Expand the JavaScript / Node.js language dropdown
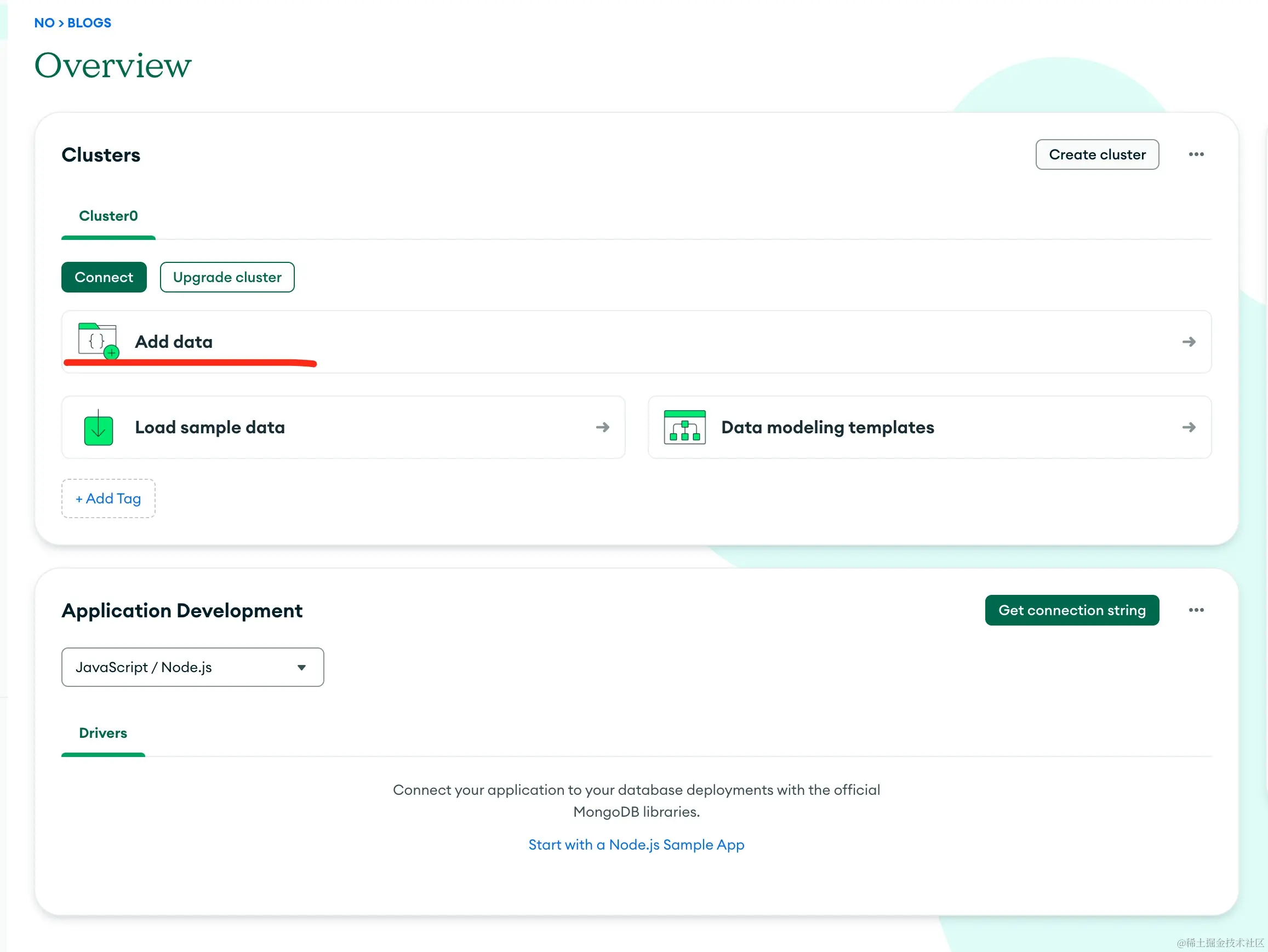Screen dimensions: 1268x952 pyautogui.click(x=192, y=667)
